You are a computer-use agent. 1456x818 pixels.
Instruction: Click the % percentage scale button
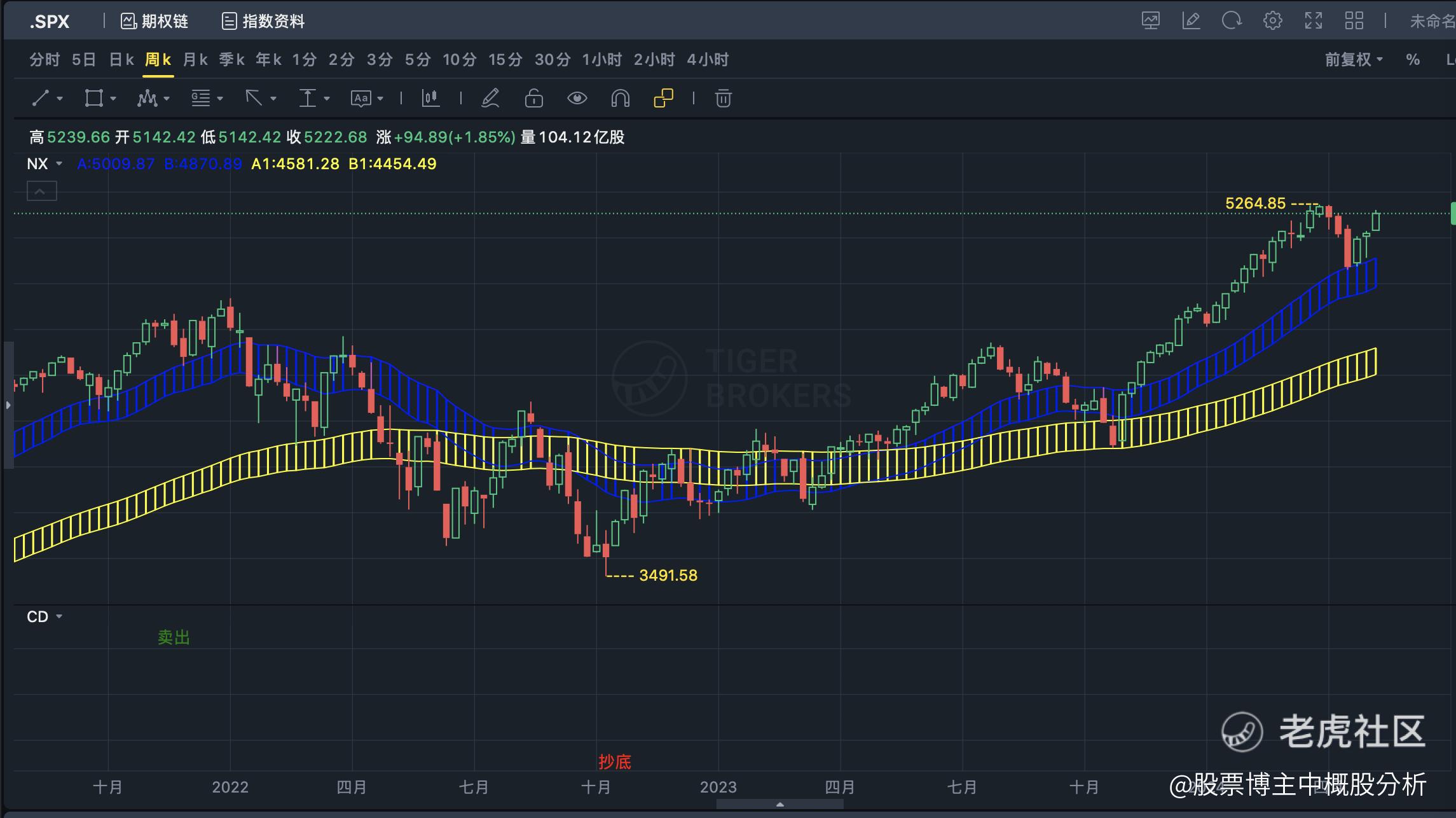(x=1412, y=59)
